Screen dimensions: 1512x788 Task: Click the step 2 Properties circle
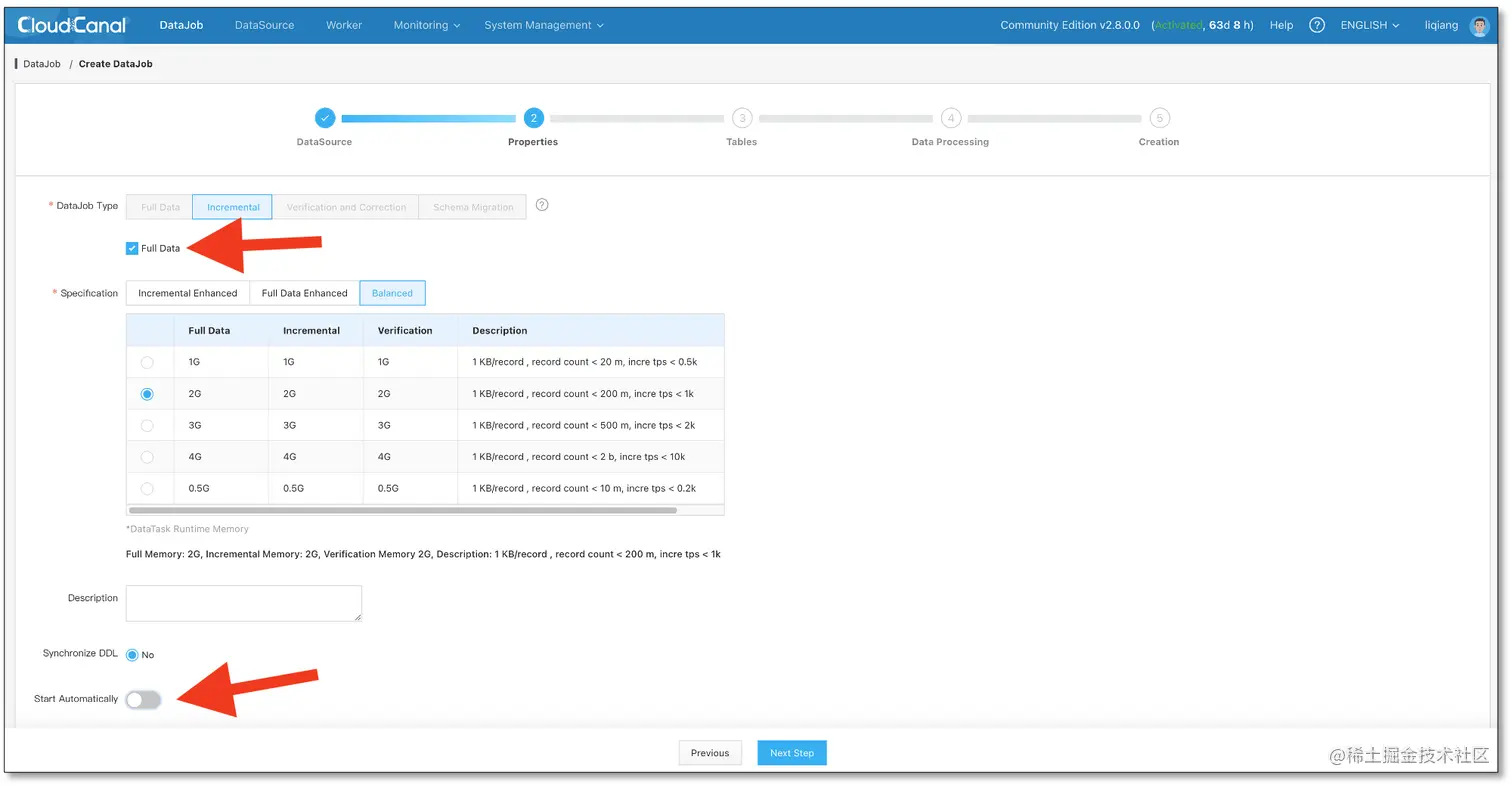(533, 118)
